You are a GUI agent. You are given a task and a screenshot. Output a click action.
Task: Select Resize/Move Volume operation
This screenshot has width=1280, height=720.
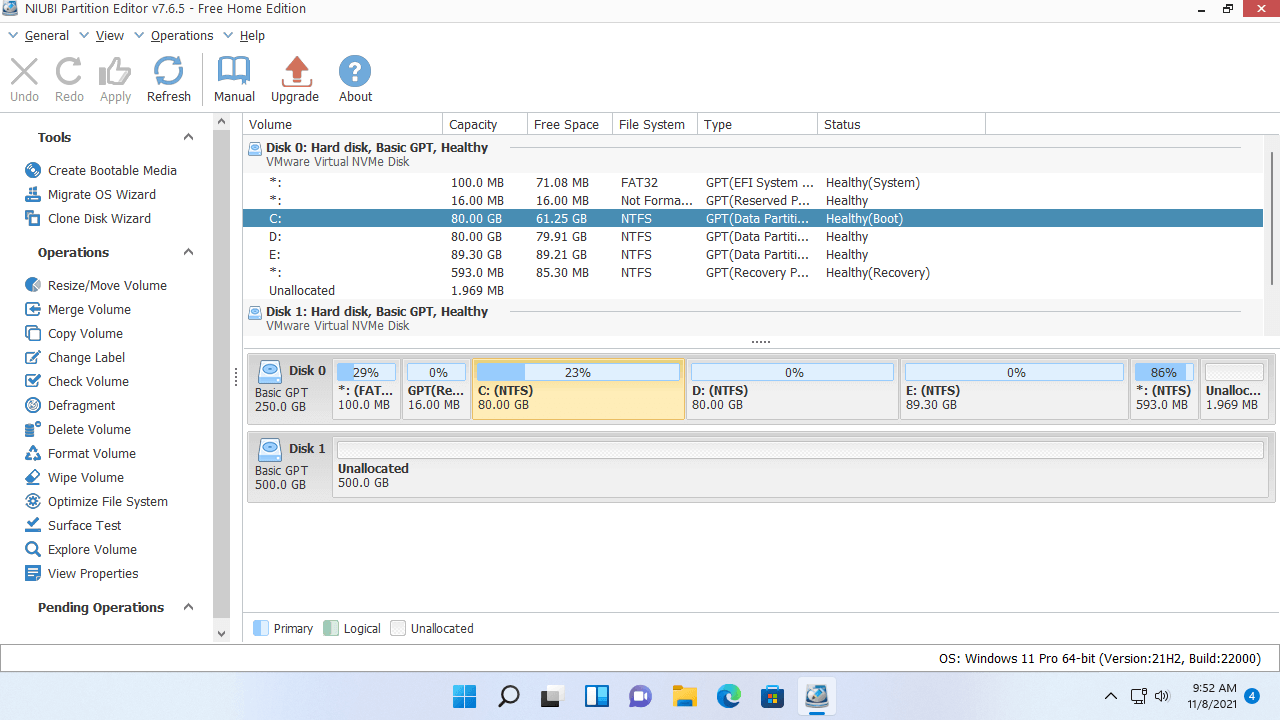click(x=107, y=286)
